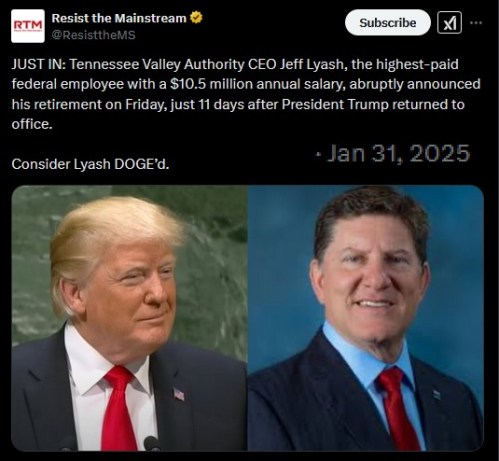Click the "Consider Lyash DOGE'd." line

(x=90, y=164)
